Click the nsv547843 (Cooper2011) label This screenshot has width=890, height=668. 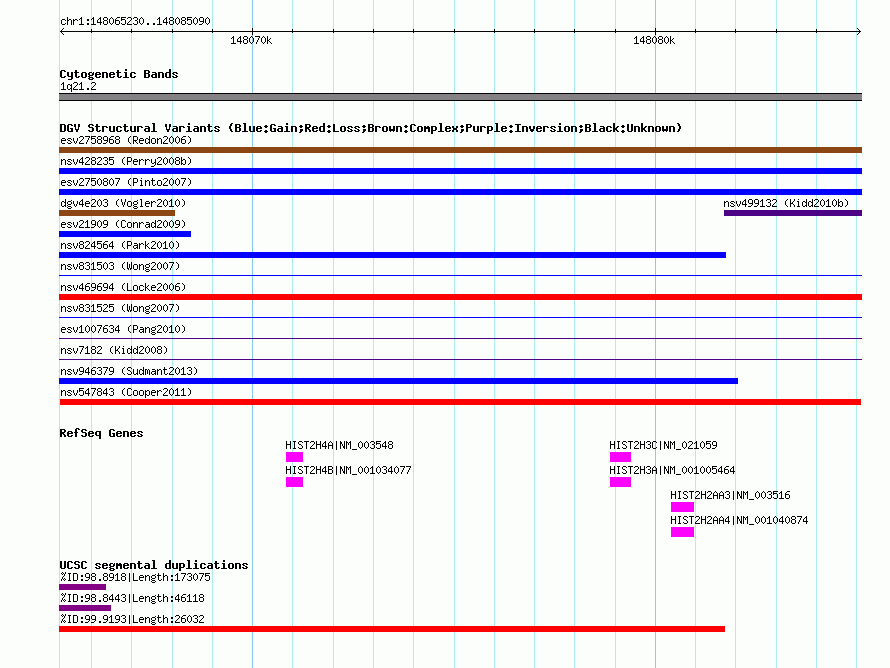pyautogui.click(x=126, y=392)
